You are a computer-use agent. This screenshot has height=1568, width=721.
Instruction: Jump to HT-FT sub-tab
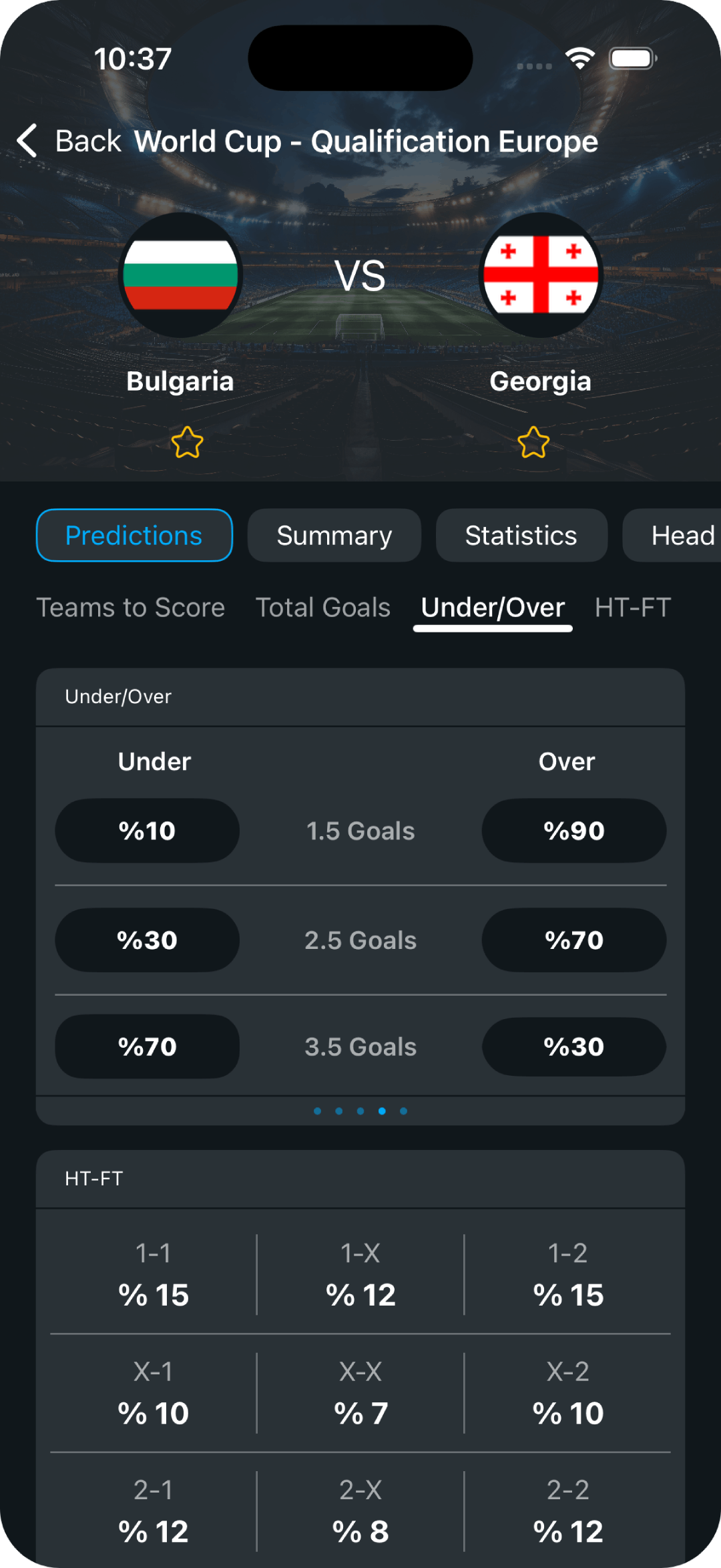[633, 608]
